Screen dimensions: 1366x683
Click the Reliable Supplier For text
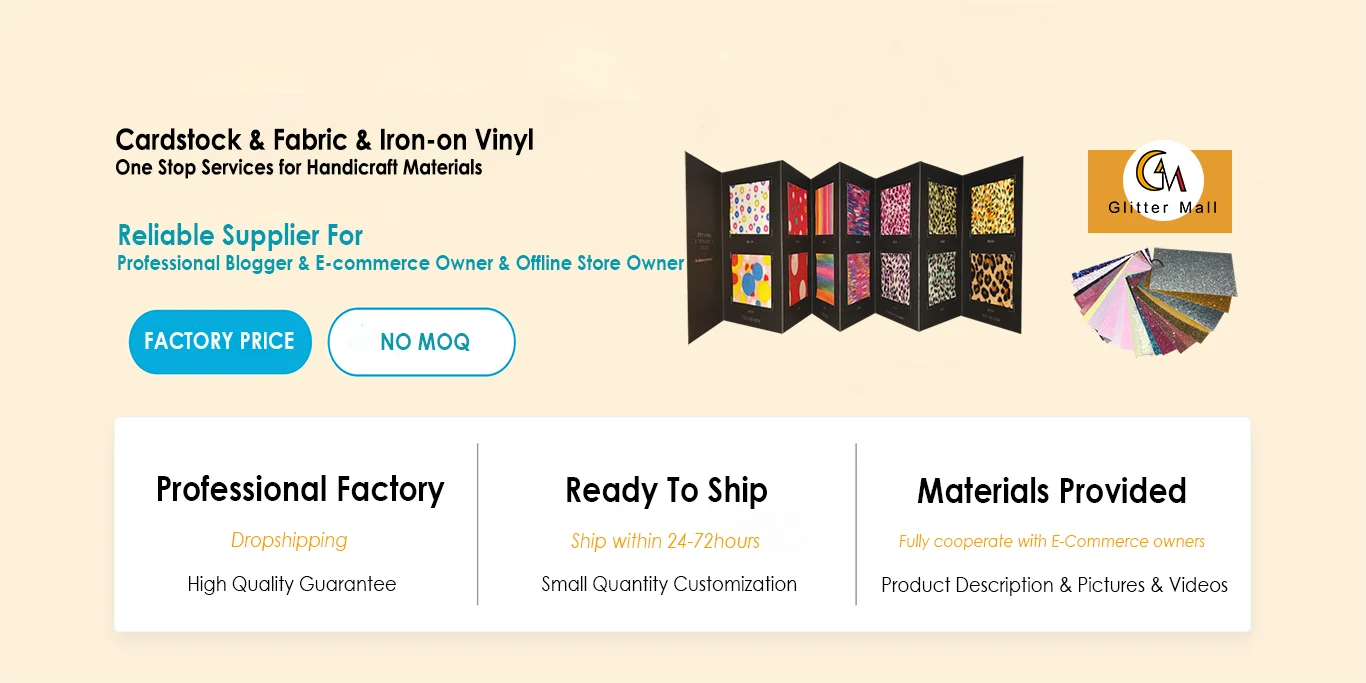(x=240, y=236)
